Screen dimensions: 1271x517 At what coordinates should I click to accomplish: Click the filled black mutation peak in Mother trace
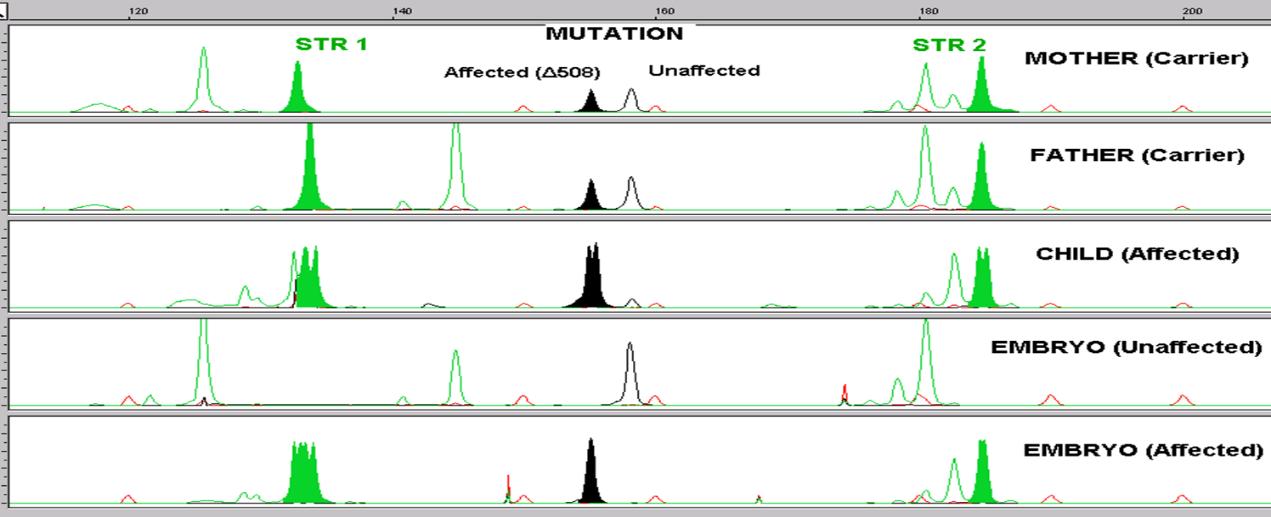point(591,103)
